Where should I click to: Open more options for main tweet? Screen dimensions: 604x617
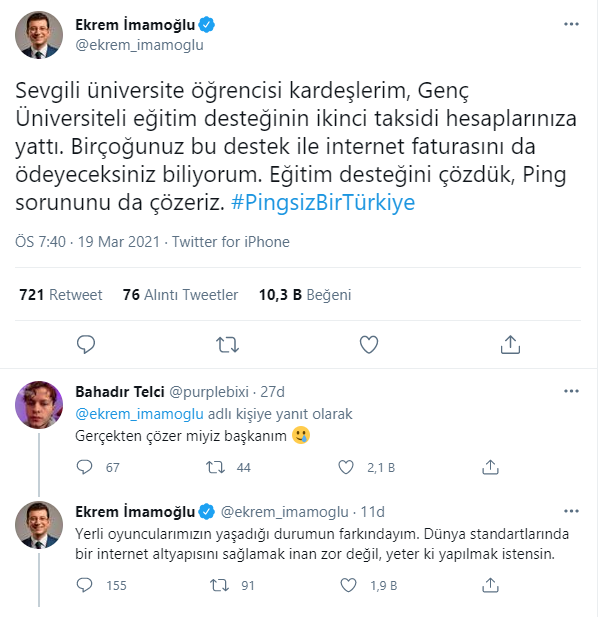[x=569, y=22]
